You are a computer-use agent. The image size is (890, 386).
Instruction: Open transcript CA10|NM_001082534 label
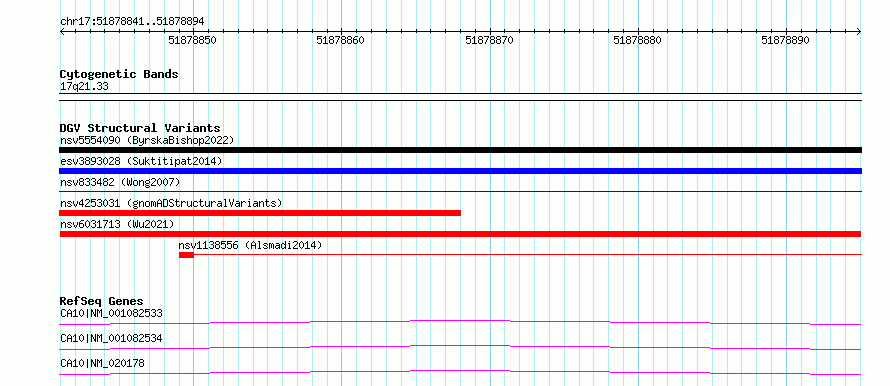pos(111,338)
